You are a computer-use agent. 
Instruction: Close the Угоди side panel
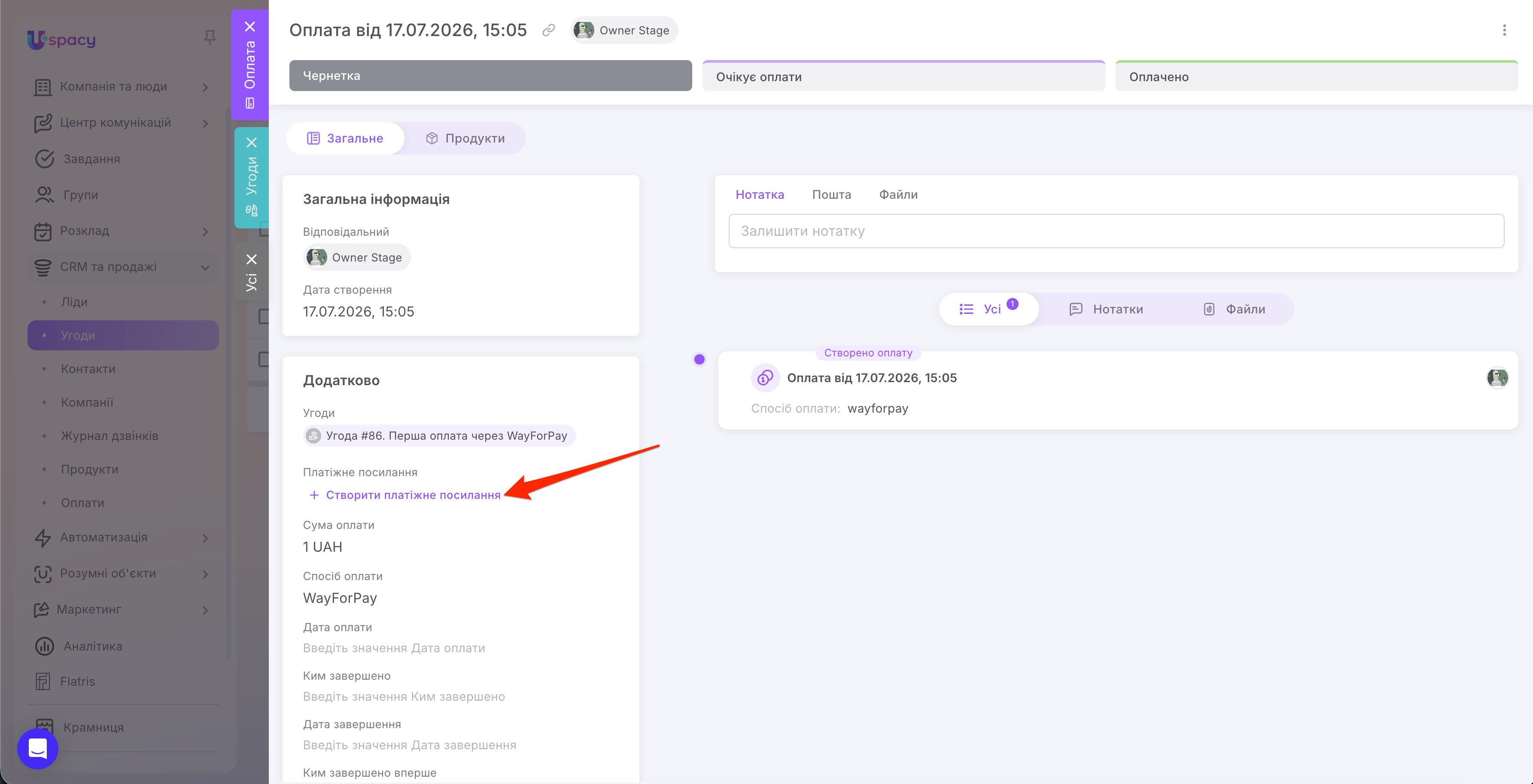[252, 143]
